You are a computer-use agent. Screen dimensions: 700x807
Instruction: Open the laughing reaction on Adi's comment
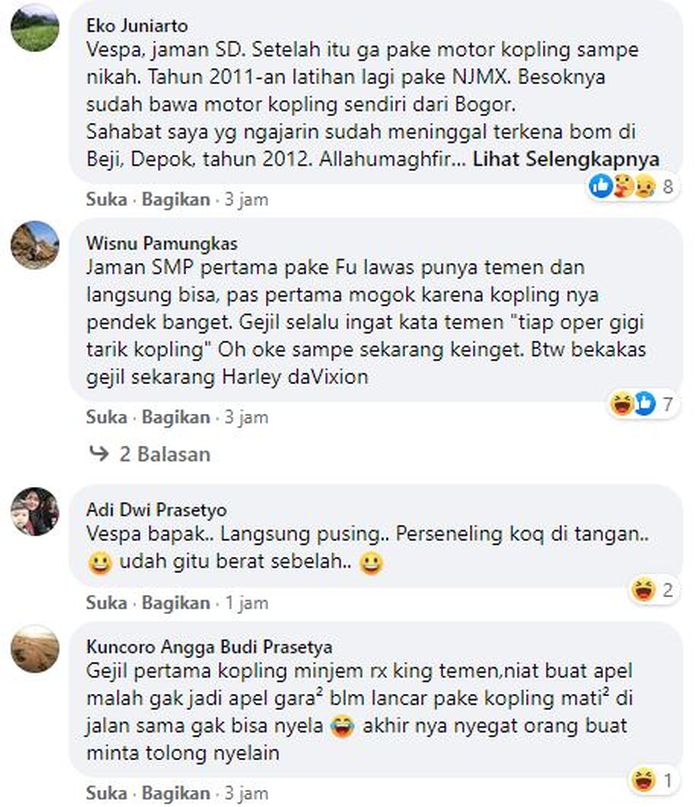tap(643, 590)
